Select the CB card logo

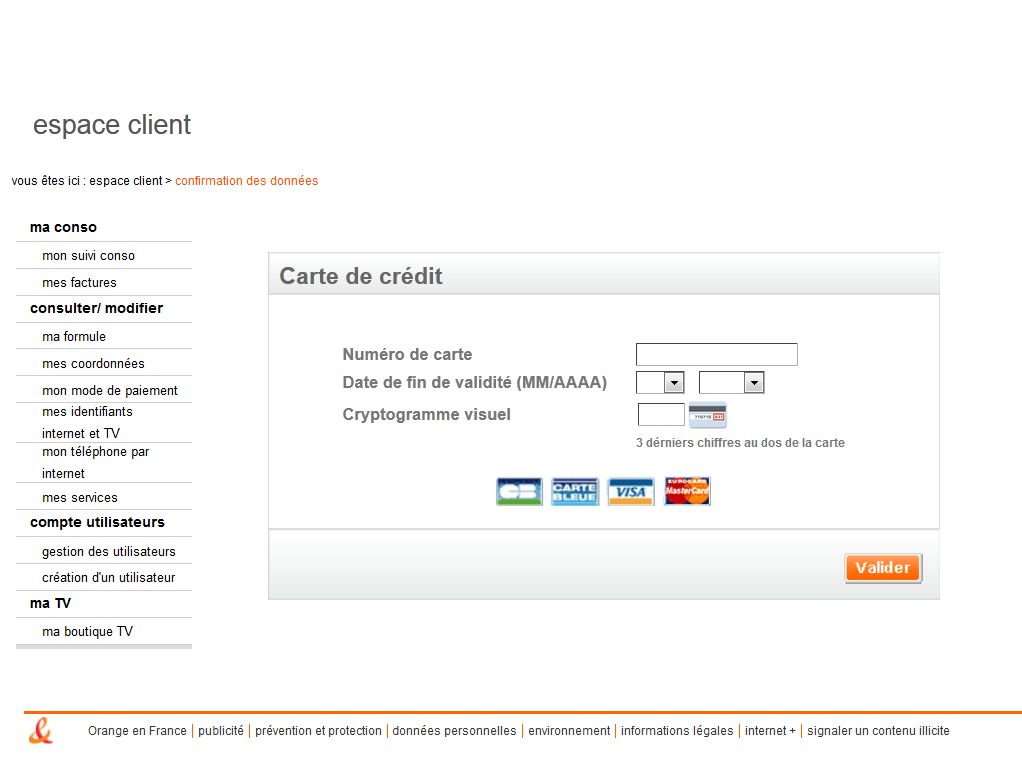pos(518,491)
